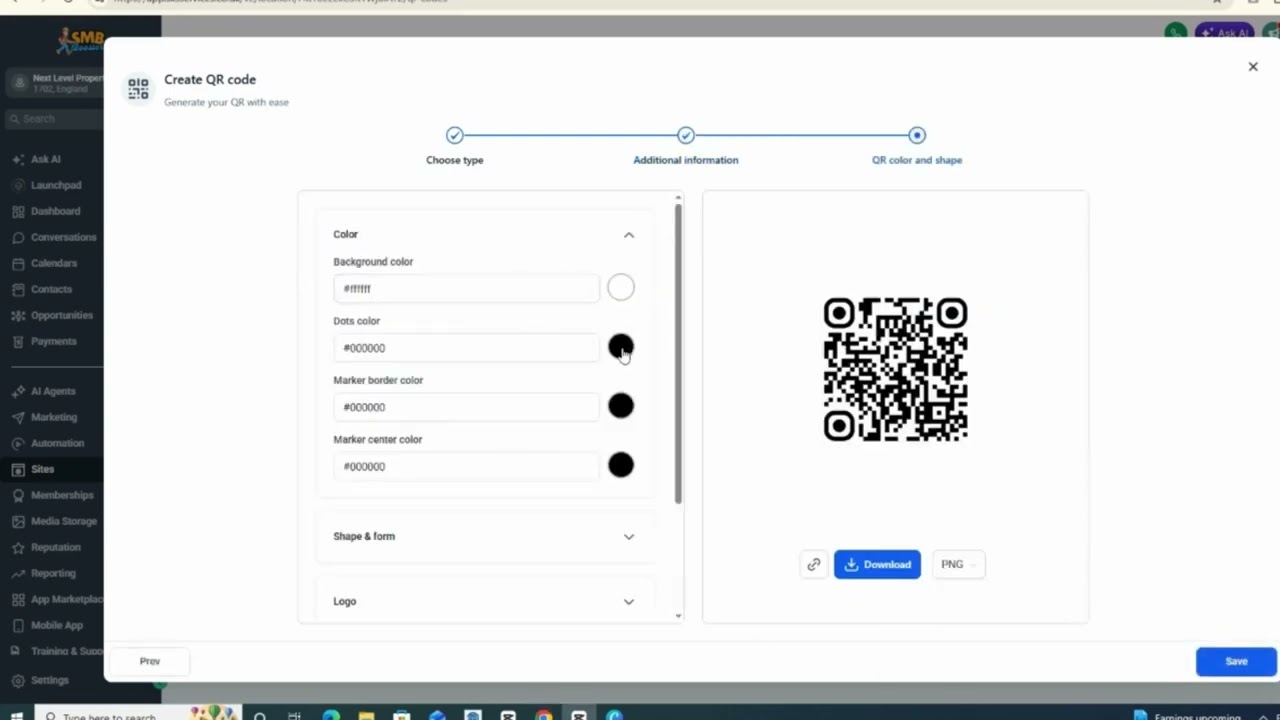This screenshot has height=720, width=1280.
Task: Click the Automation sidebar icon
Action: (x=18, y=443)
